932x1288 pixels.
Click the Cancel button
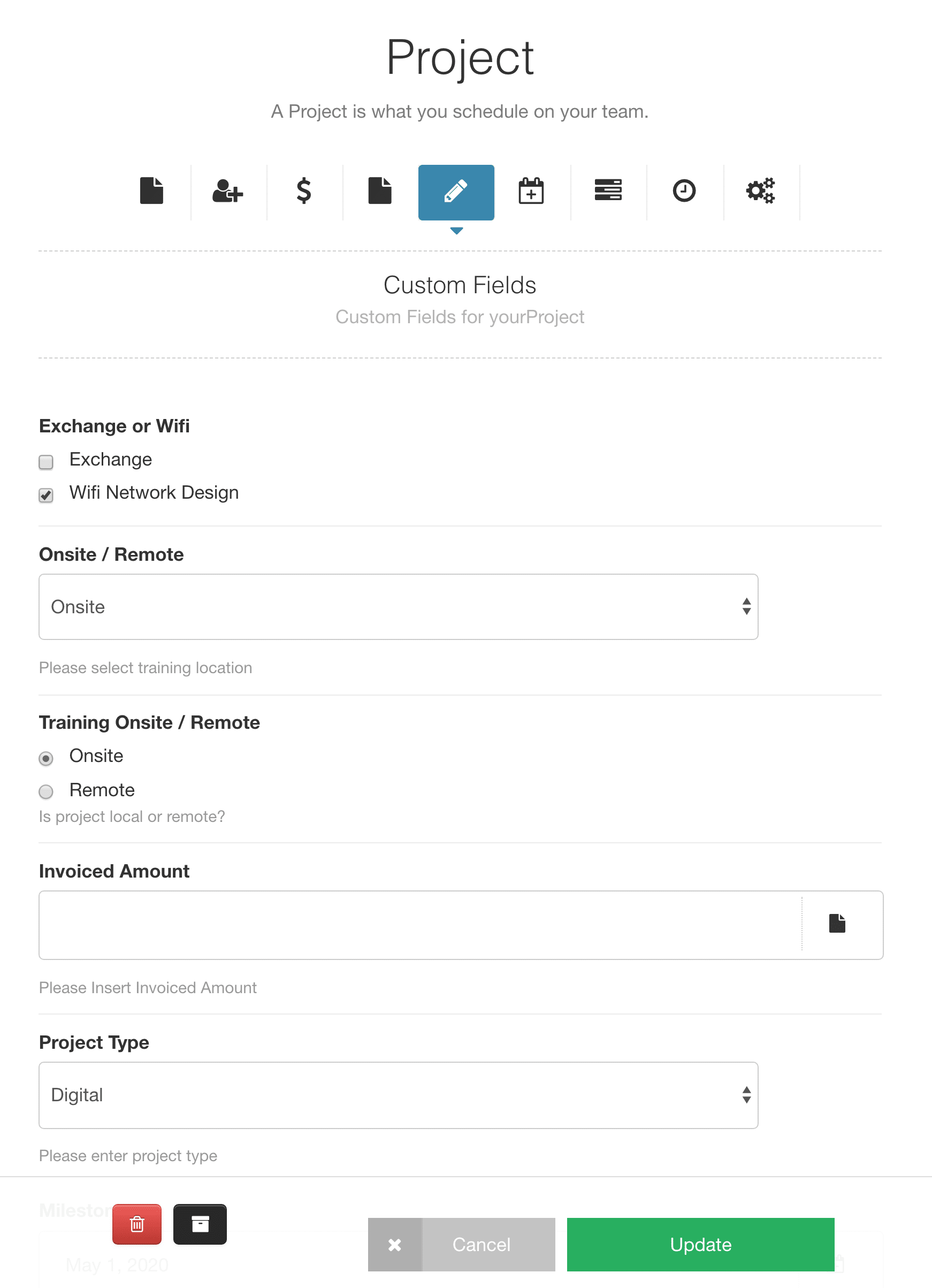pyautogui.click(x=461, y=1244)
